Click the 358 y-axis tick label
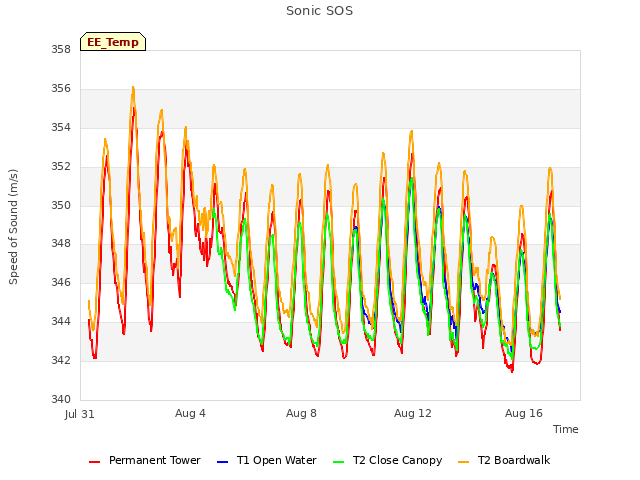 [x=61, y=50]
